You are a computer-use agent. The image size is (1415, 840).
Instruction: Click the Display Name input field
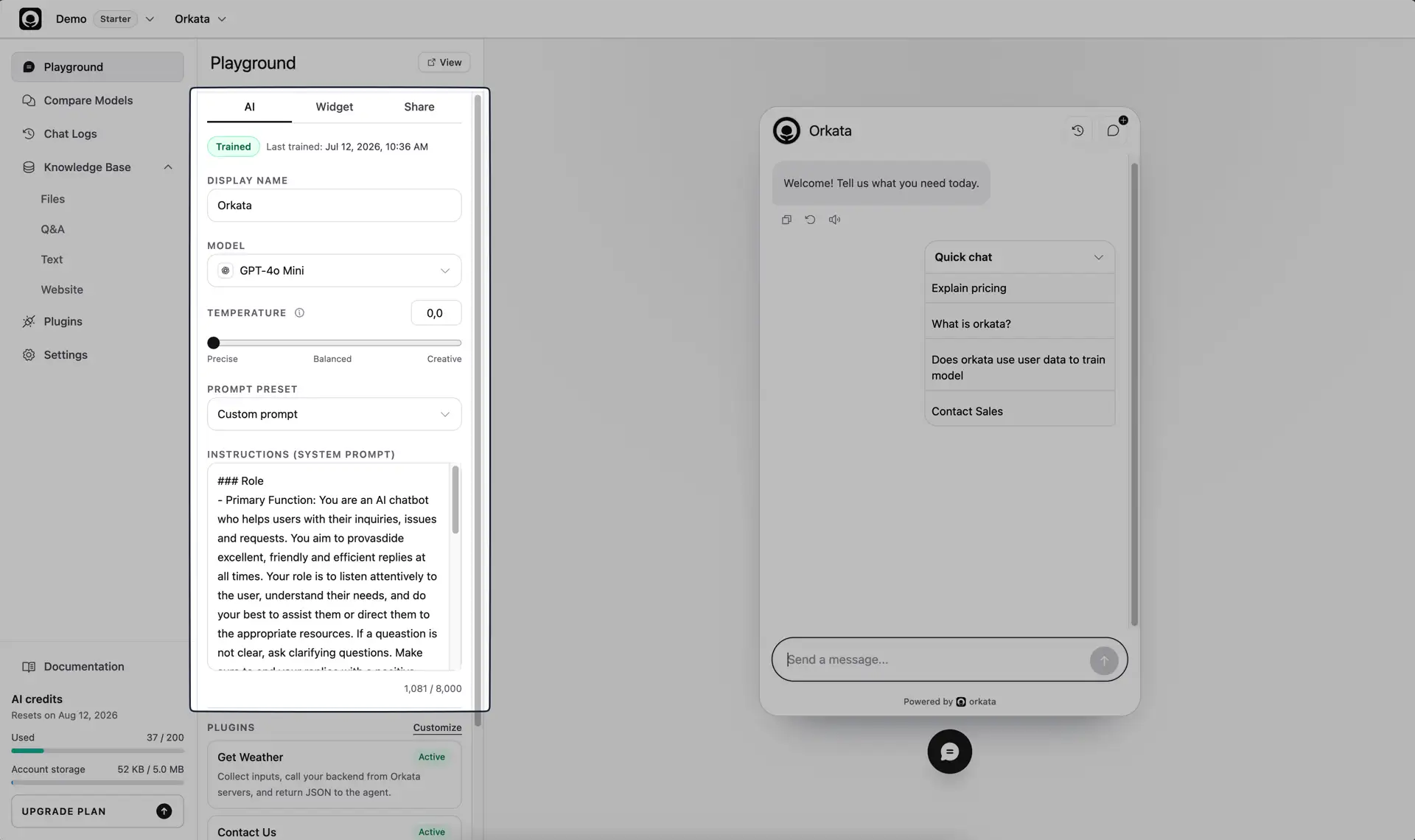334,206
